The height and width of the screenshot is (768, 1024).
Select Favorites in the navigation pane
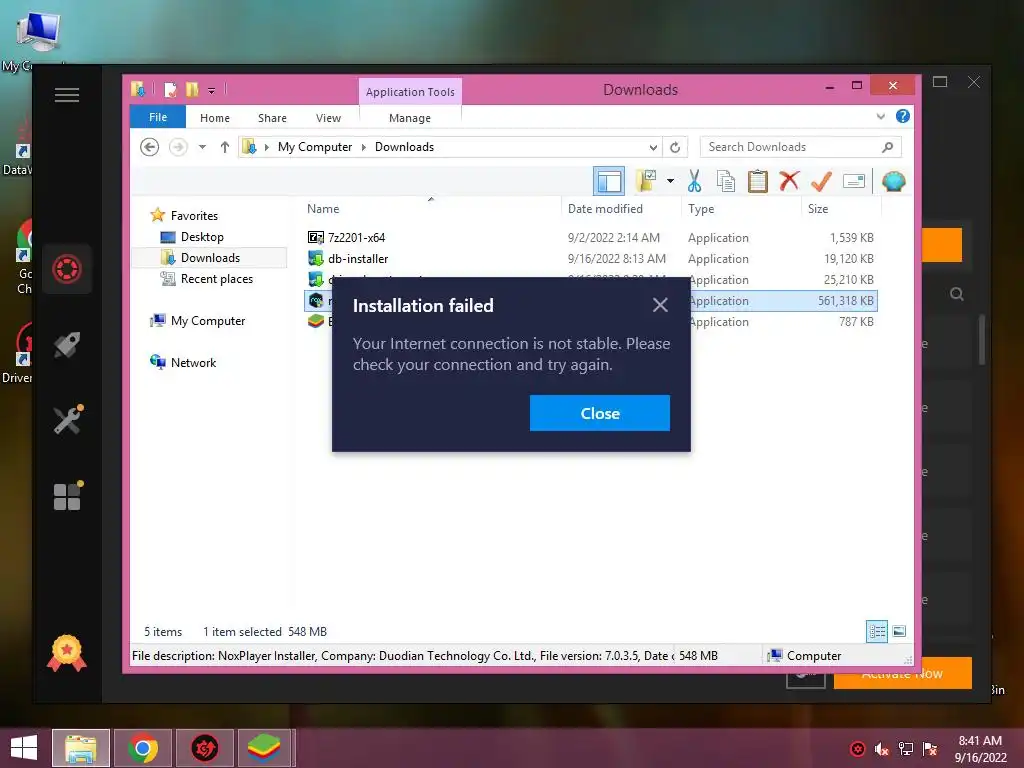194,216
